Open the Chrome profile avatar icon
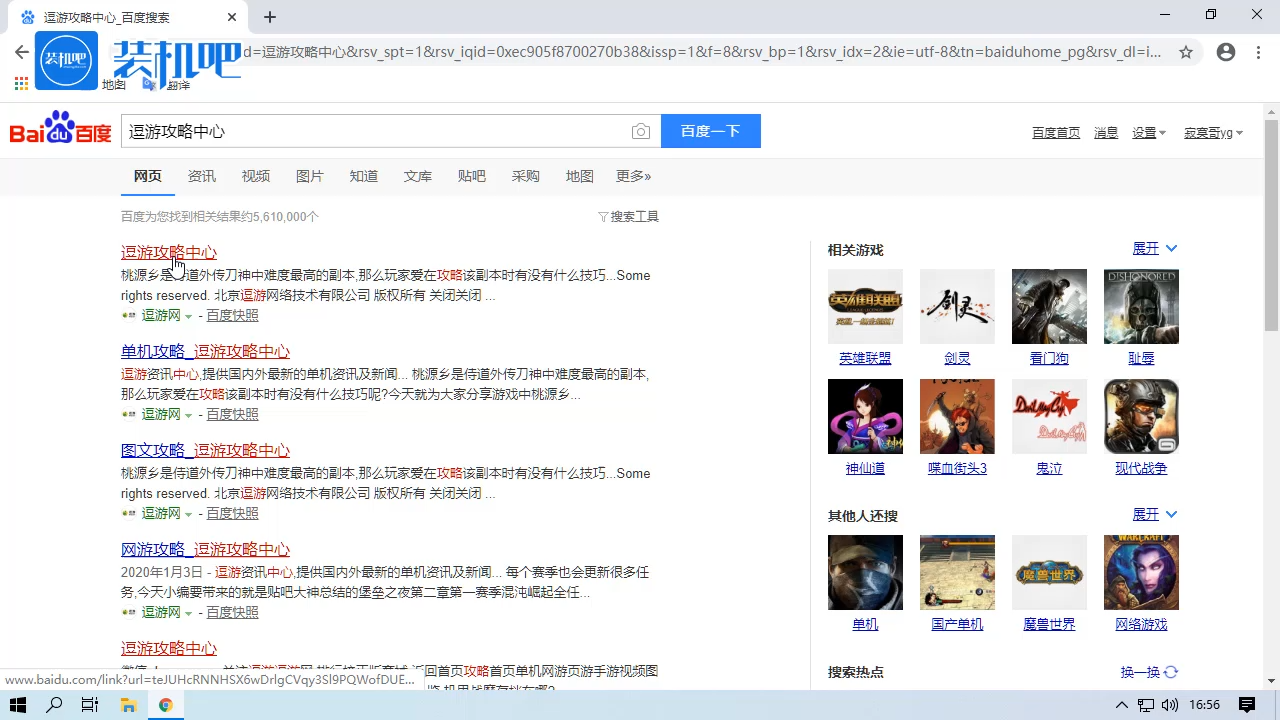This screenshot has height=720, width=1280. (1226, 52)
